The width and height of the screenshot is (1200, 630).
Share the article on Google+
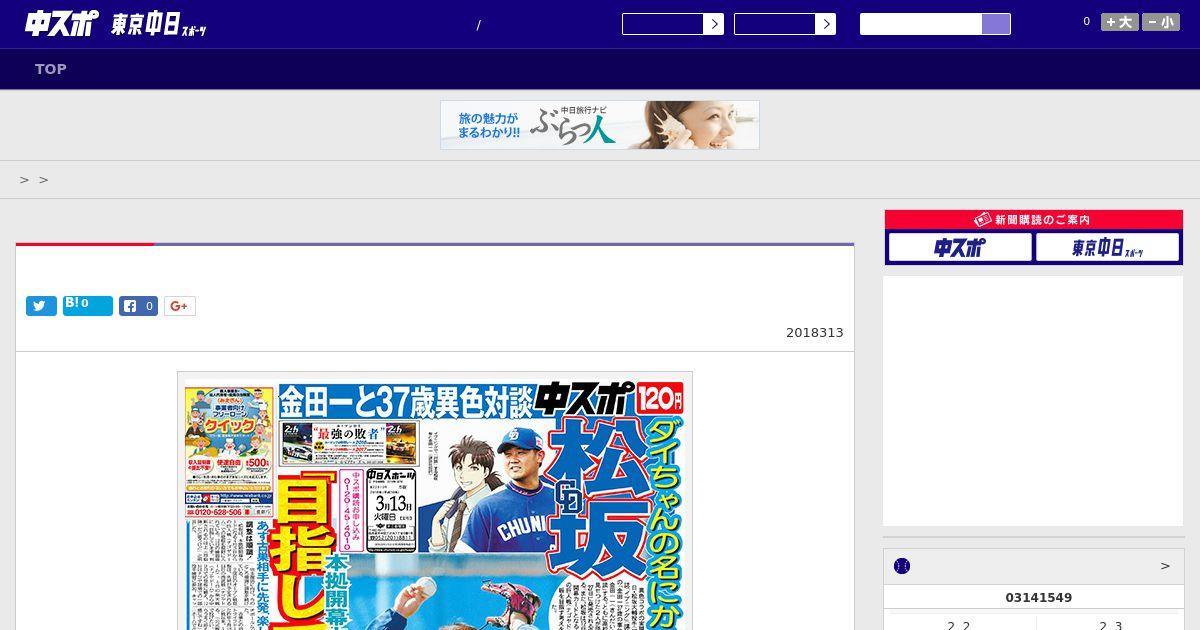point(180,306)
